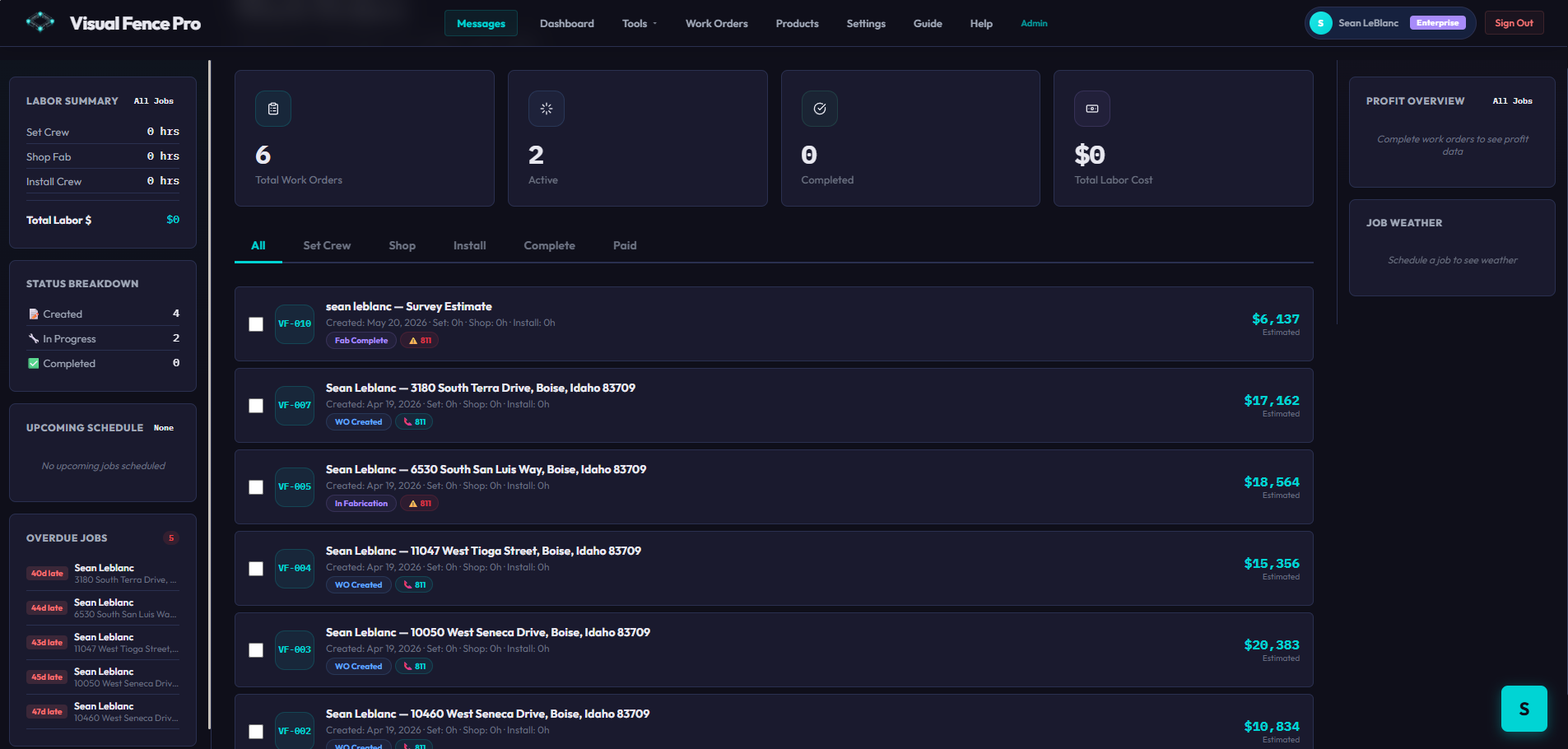Click the 811 phone tag on VF-007
The width and height of the screenshot is (1568, 749).
click(x=414, y=422)
